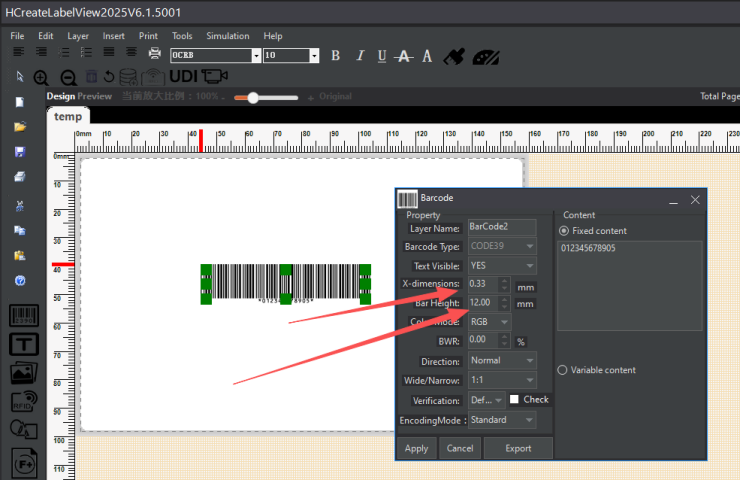
Task: Open Direction Normal dropdown
Action: 502,361
